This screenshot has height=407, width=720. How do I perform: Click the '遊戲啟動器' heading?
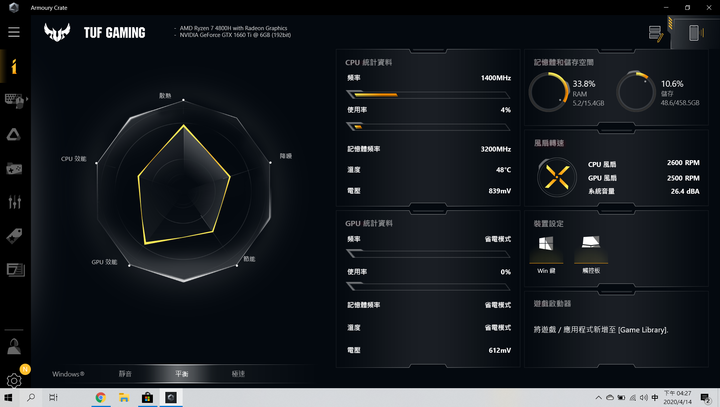[x=552, y=304]
